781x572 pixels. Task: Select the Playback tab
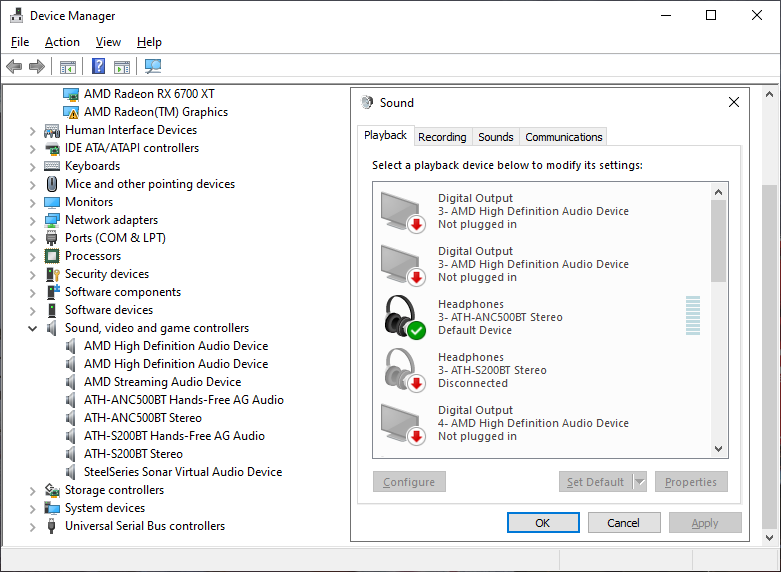pyautogui.click(x=386, y=136)
